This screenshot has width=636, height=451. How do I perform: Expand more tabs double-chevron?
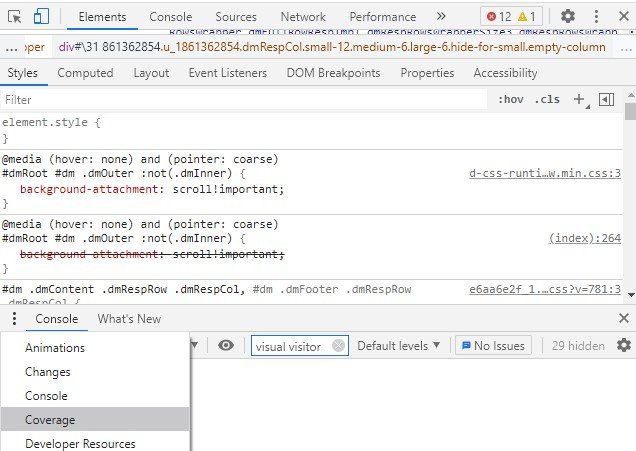click(441, 17)
